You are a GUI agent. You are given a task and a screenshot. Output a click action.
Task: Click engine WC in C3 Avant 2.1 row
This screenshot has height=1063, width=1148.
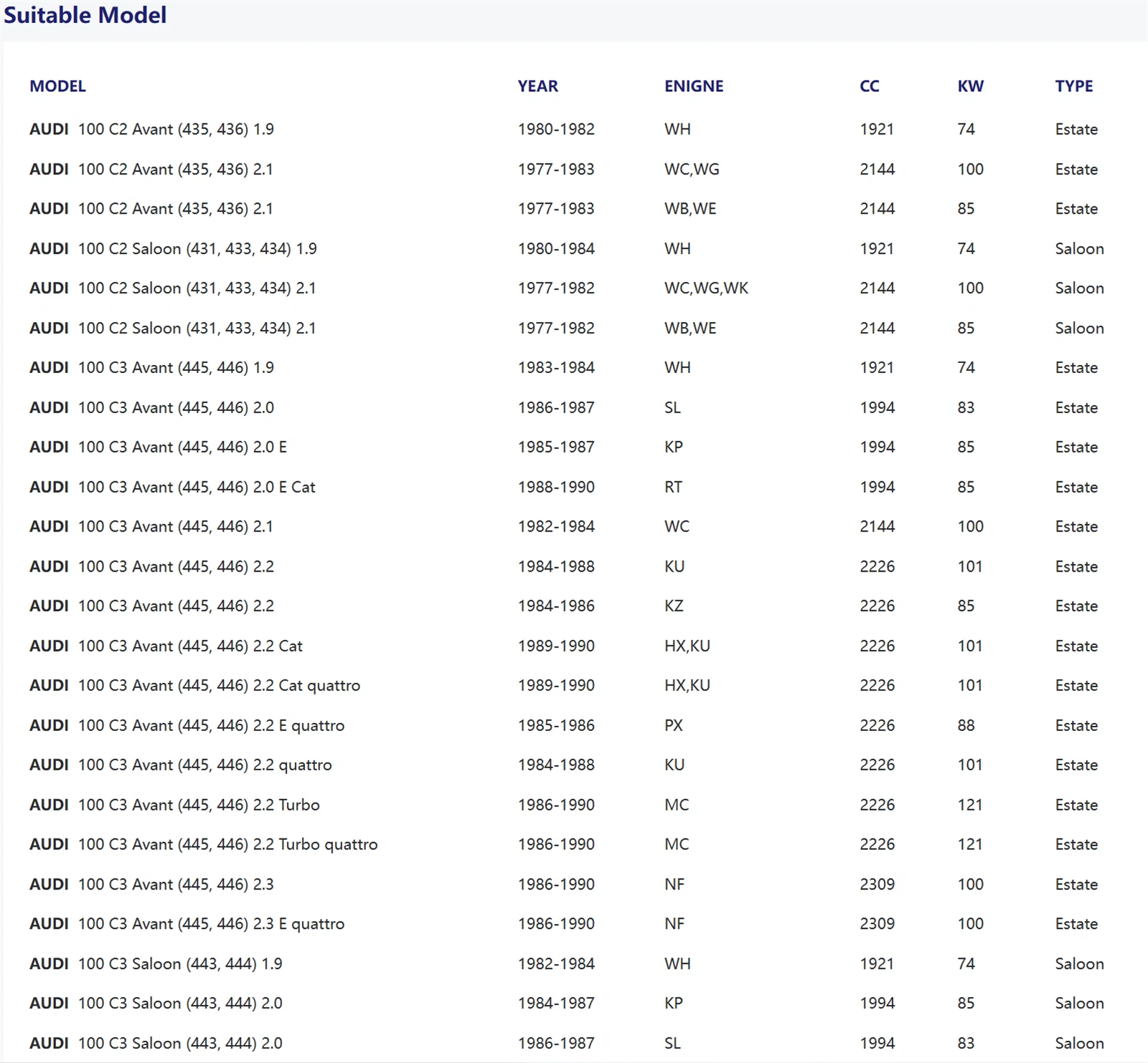(677, 526)
